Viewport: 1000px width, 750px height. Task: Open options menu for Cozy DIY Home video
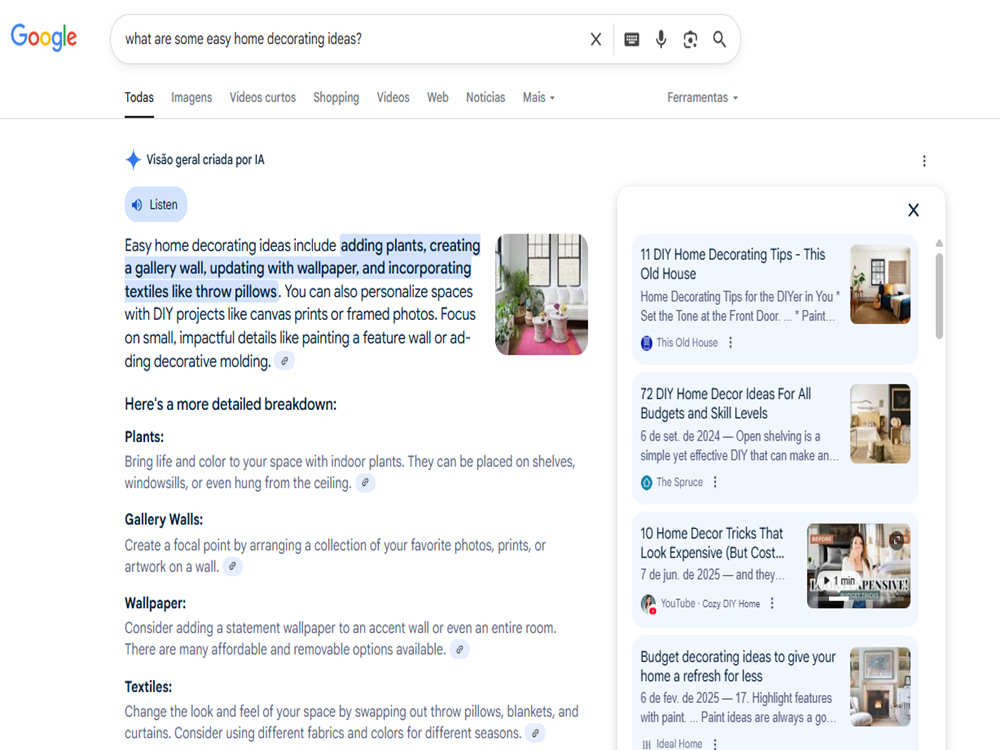[x=772, y=603]
